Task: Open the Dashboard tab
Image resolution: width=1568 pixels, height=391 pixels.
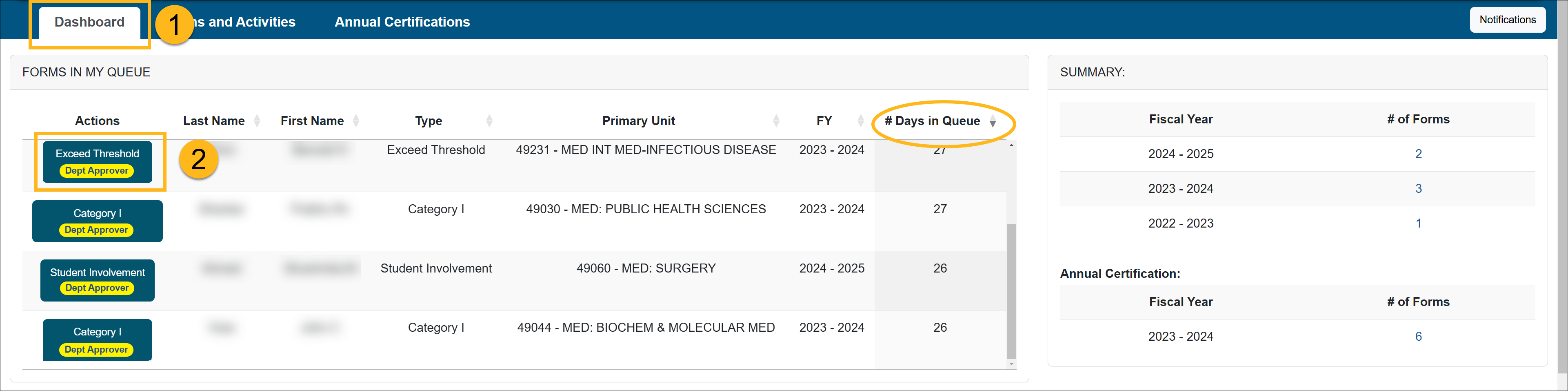Action: (89, 22)
